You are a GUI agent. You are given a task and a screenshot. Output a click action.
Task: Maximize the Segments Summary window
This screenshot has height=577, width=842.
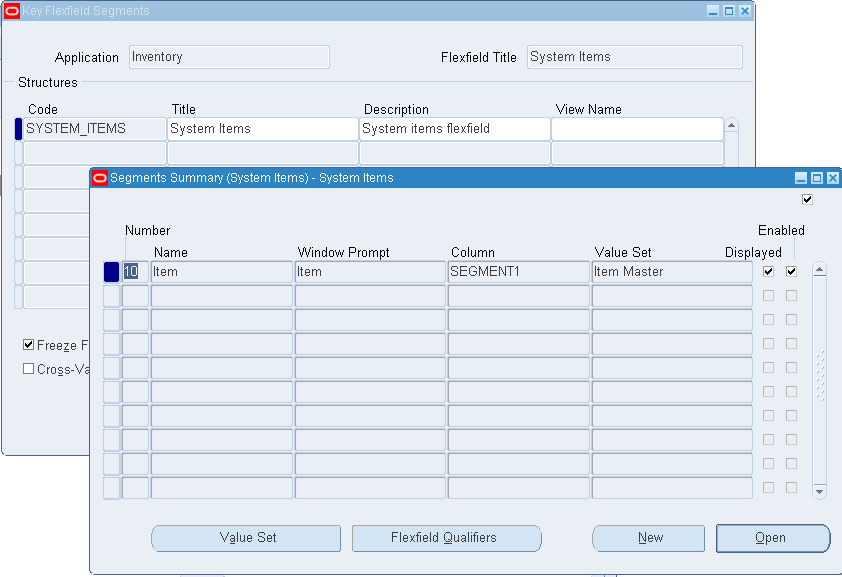pos(817,178)
